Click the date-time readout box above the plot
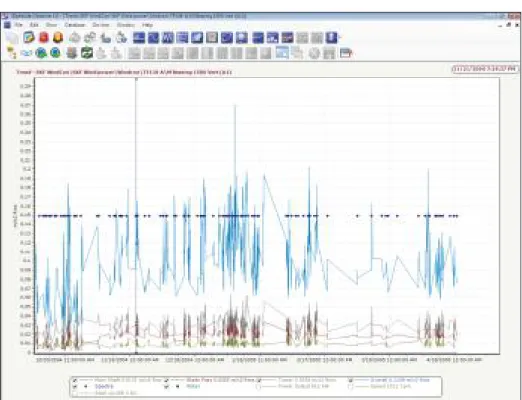The width and height of the screenshot is (522, 400). pyautogui.click(x=485, y=69)
